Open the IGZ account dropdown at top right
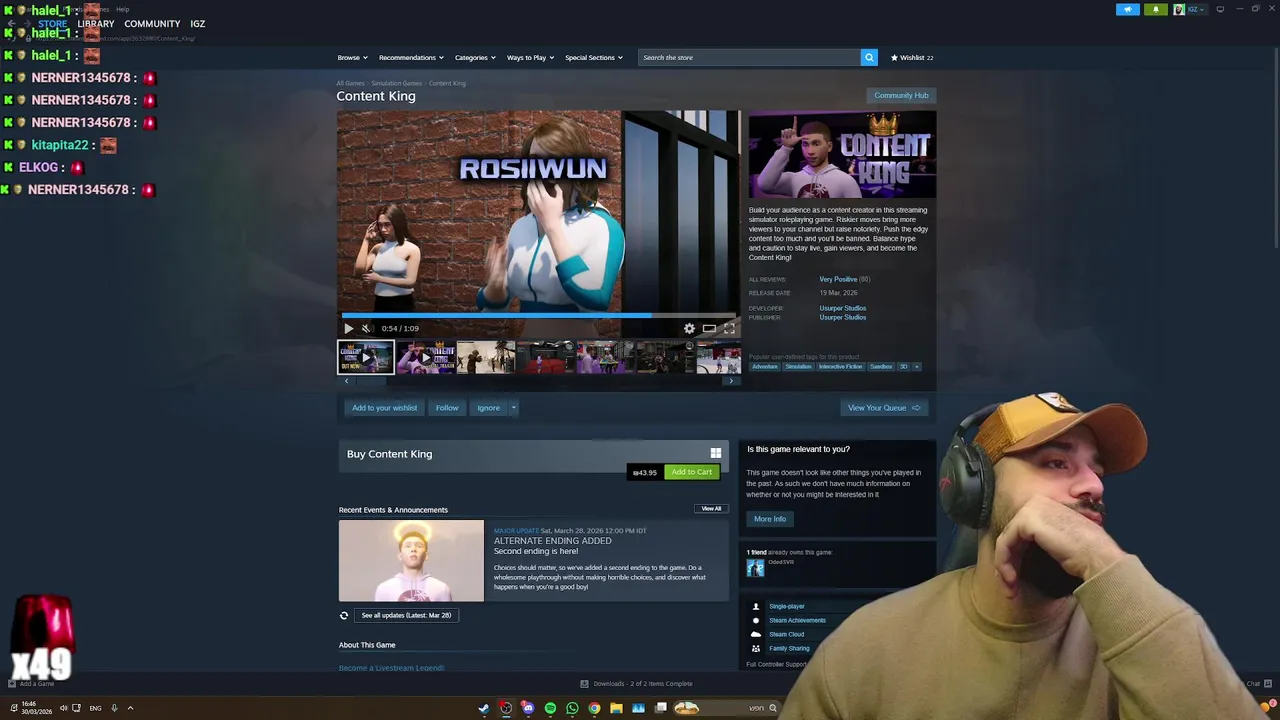The image size is (1280, 720). point(1190,9)
